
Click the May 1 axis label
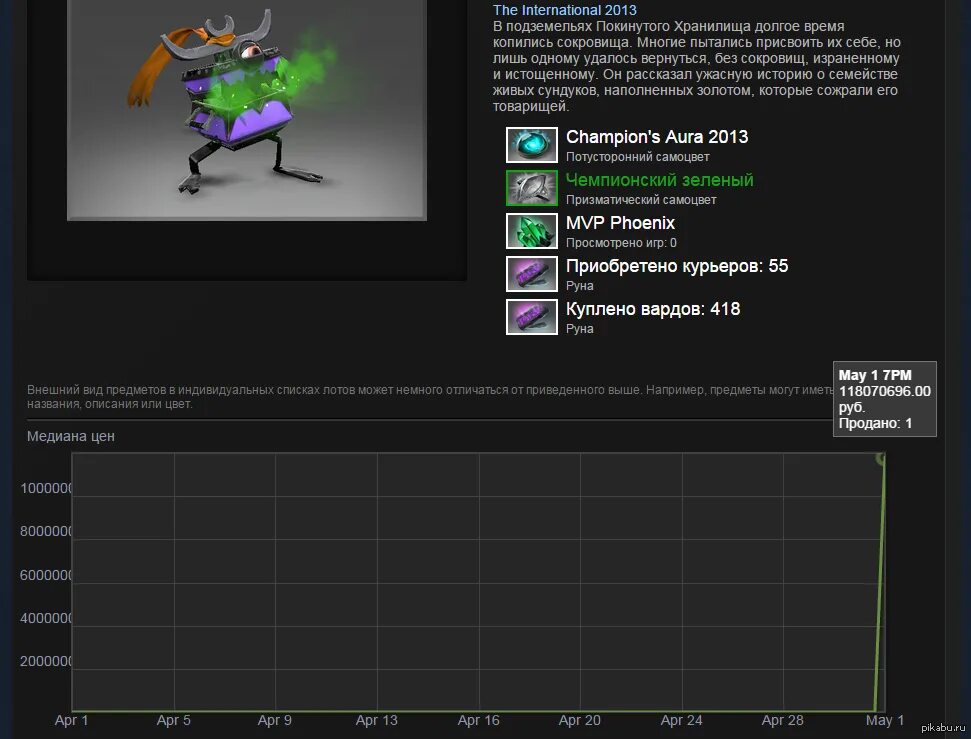coord(885,720)
